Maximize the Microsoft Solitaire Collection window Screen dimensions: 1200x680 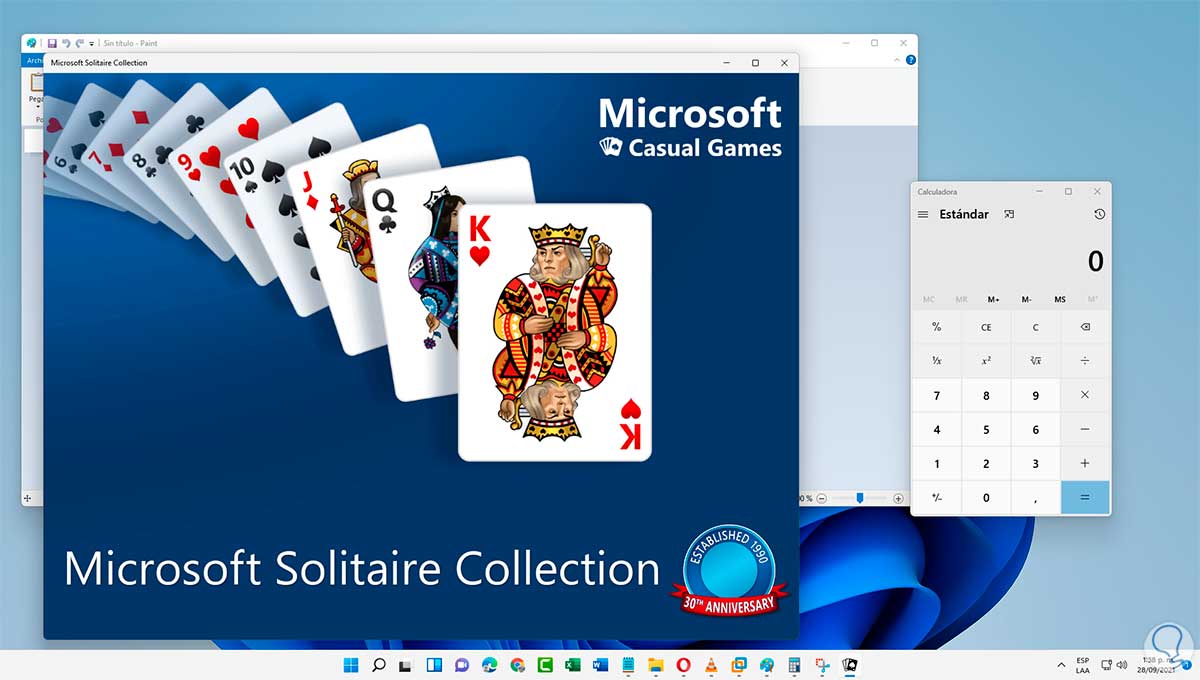(755, 63)
